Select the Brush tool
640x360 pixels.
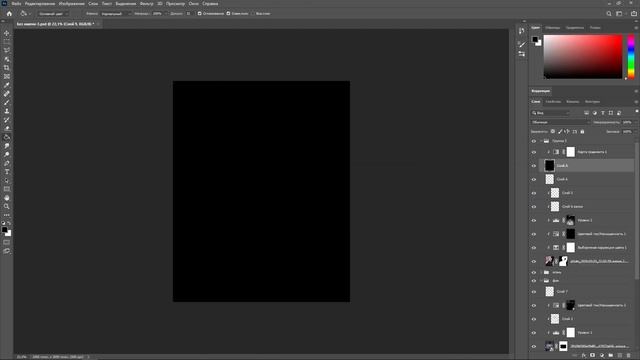7,102
